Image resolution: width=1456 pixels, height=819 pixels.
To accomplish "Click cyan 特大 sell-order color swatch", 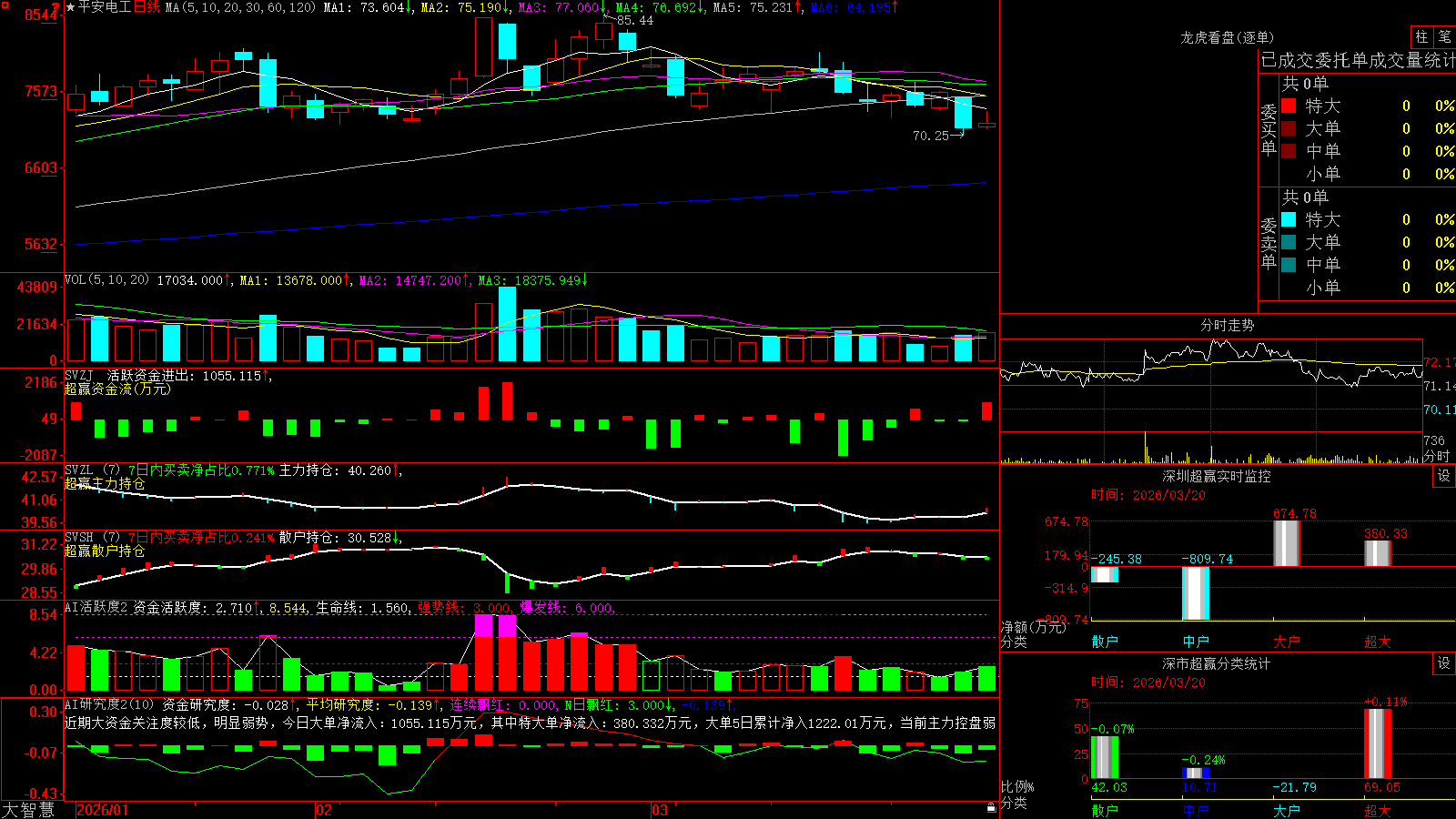I will (x=1289, y=219).
